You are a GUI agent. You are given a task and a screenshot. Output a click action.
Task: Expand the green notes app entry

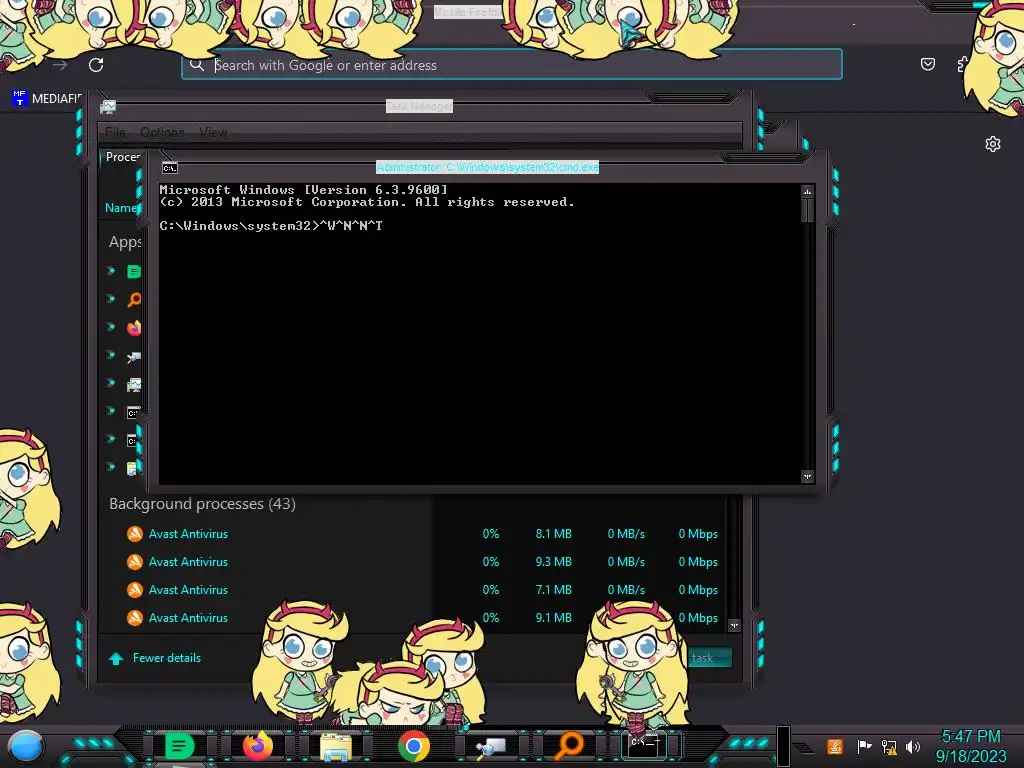(110, 270)
